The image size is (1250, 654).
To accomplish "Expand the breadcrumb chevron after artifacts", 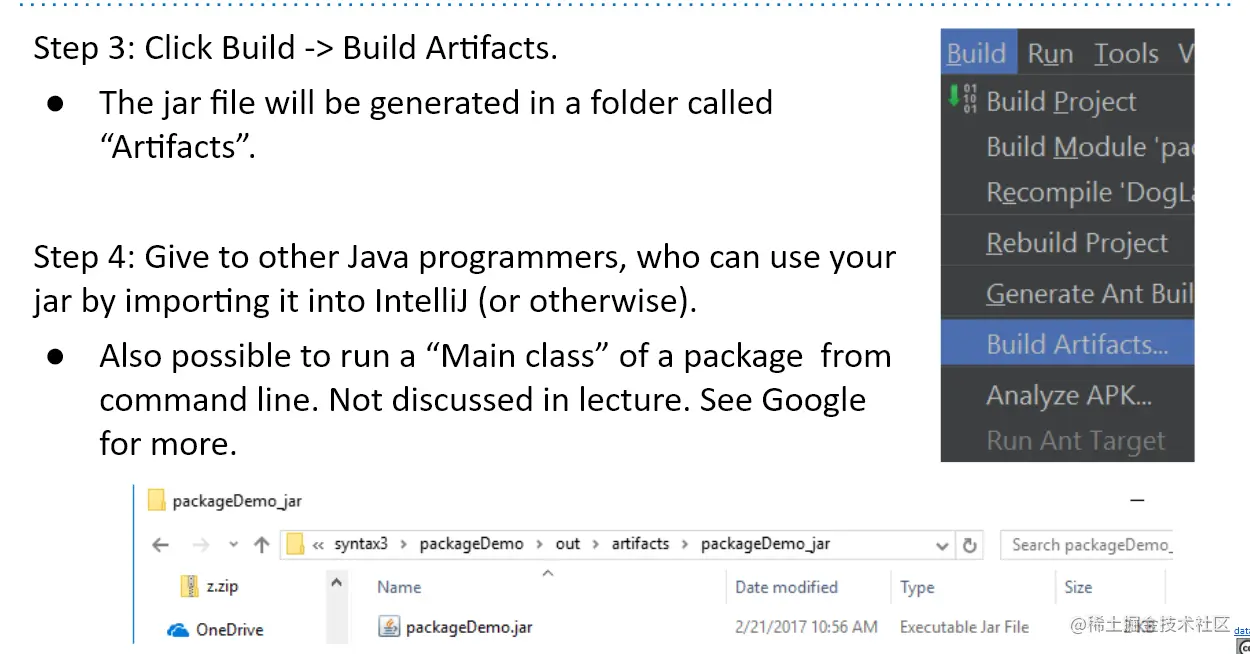I will click(x=684, y=544).
